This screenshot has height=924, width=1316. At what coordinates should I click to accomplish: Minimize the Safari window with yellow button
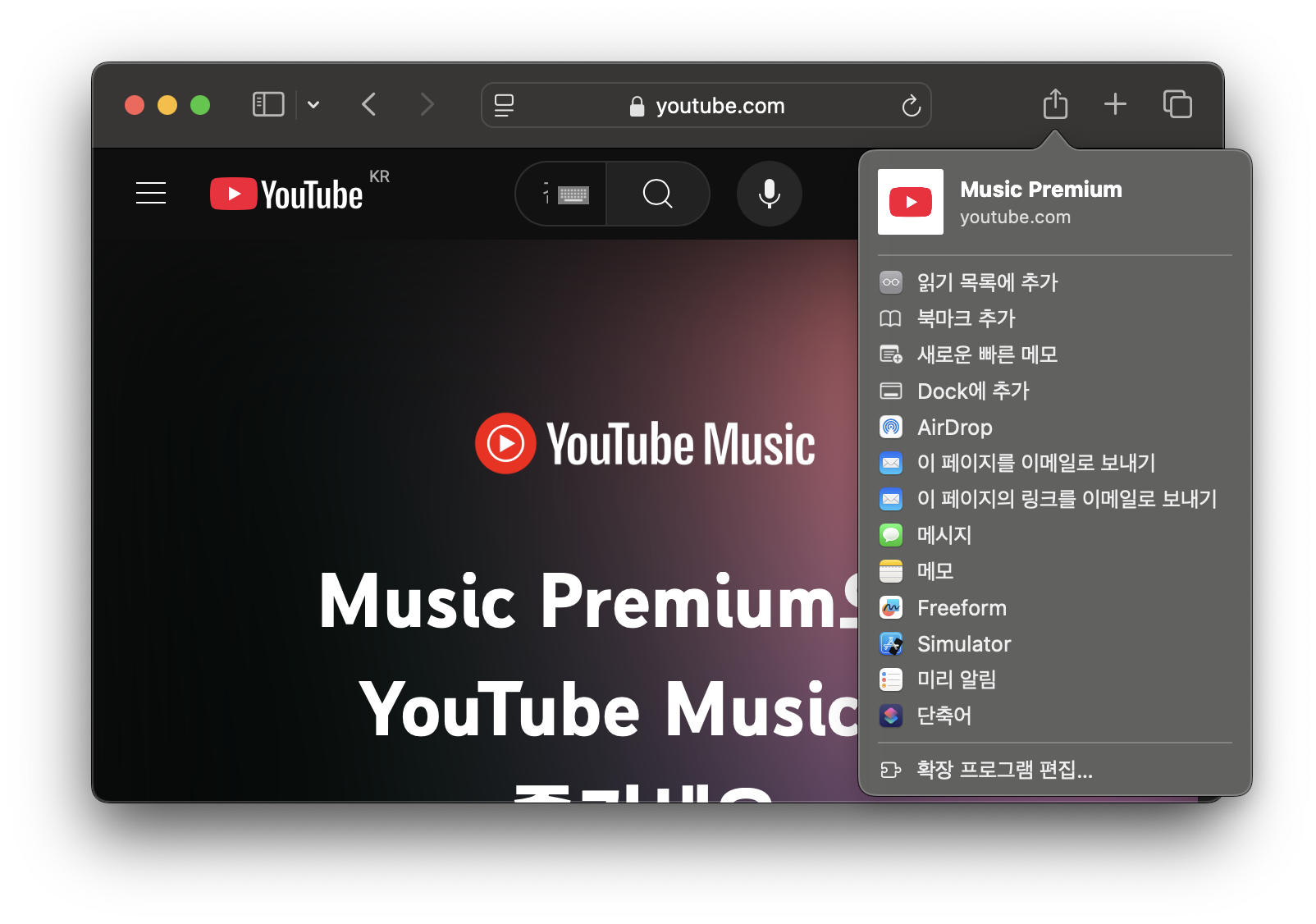[167, 105]
